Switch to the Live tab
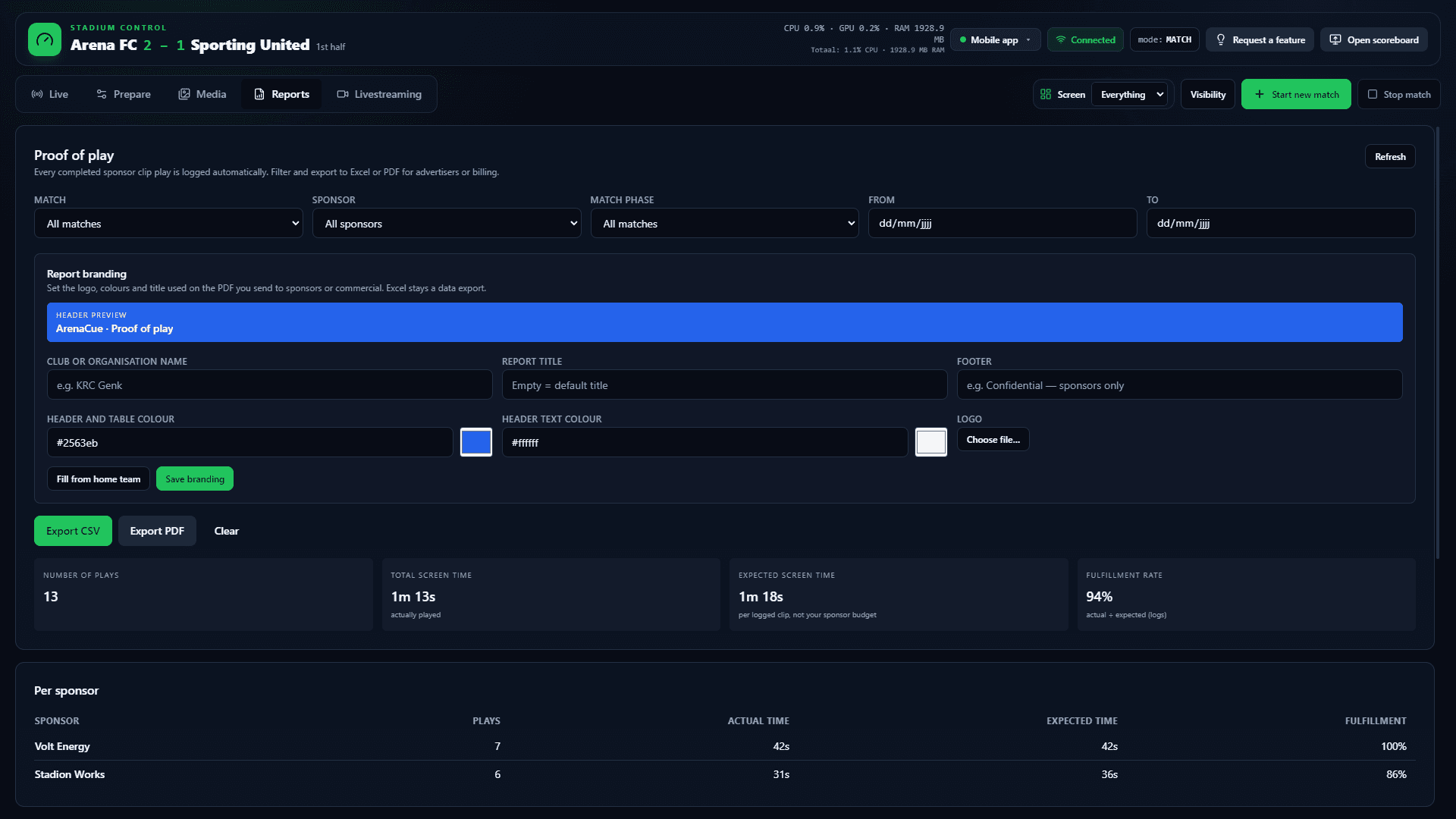The height and width of the screenshot is (819, 1456). coord(50,94)
